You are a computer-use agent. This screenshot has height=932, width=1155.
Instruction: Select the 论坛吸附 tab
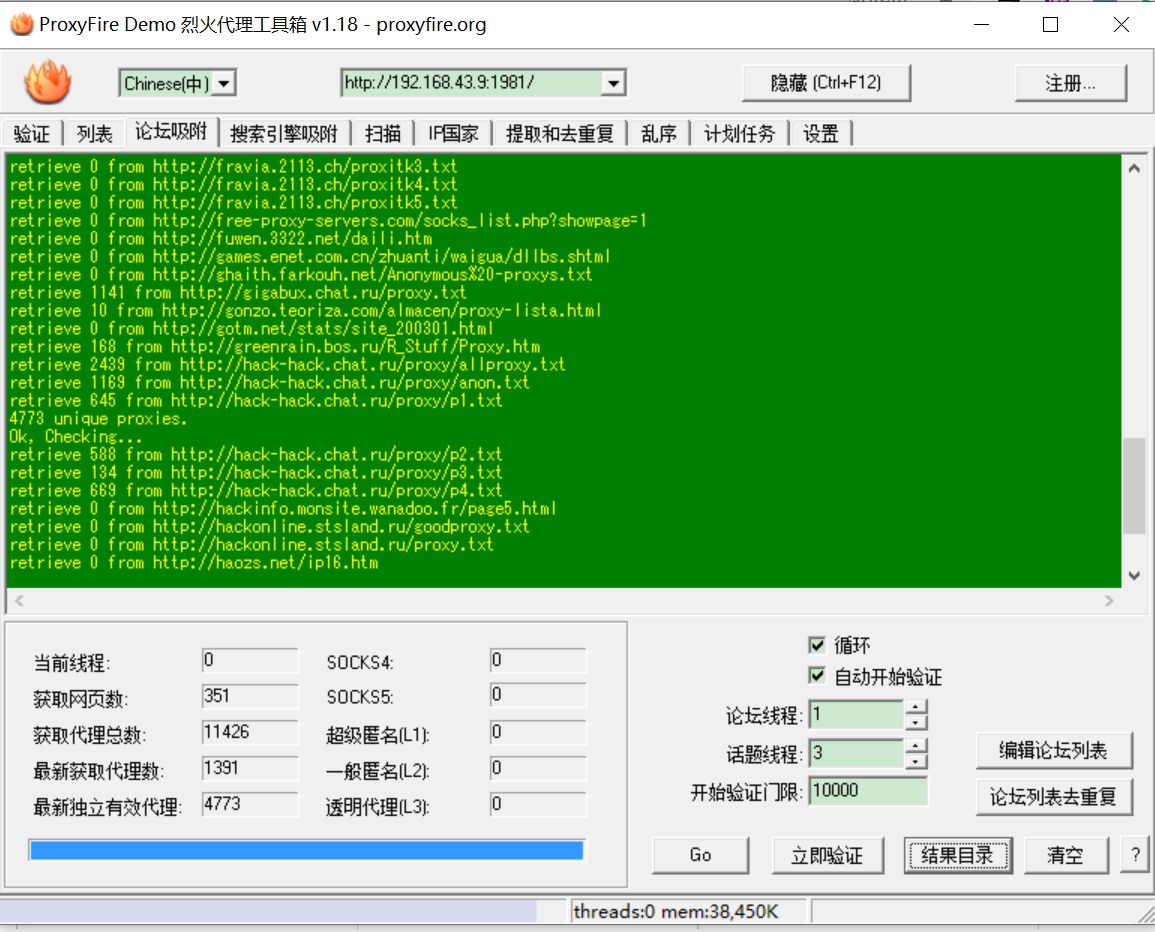click(171, 132)
